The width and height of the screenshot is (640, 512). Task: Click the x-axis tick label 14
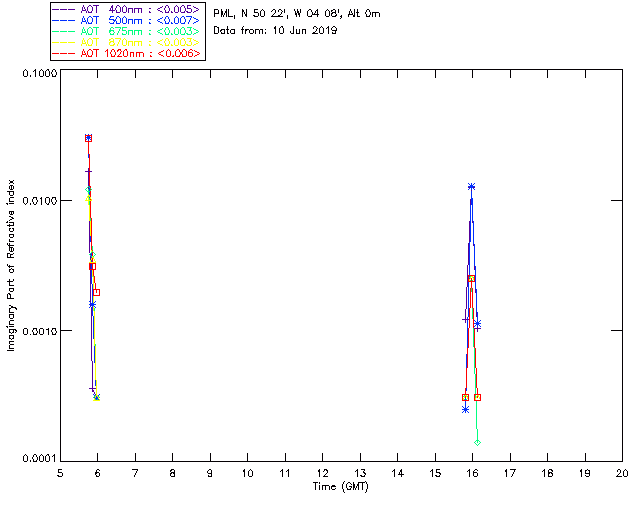tap(398, 473)
